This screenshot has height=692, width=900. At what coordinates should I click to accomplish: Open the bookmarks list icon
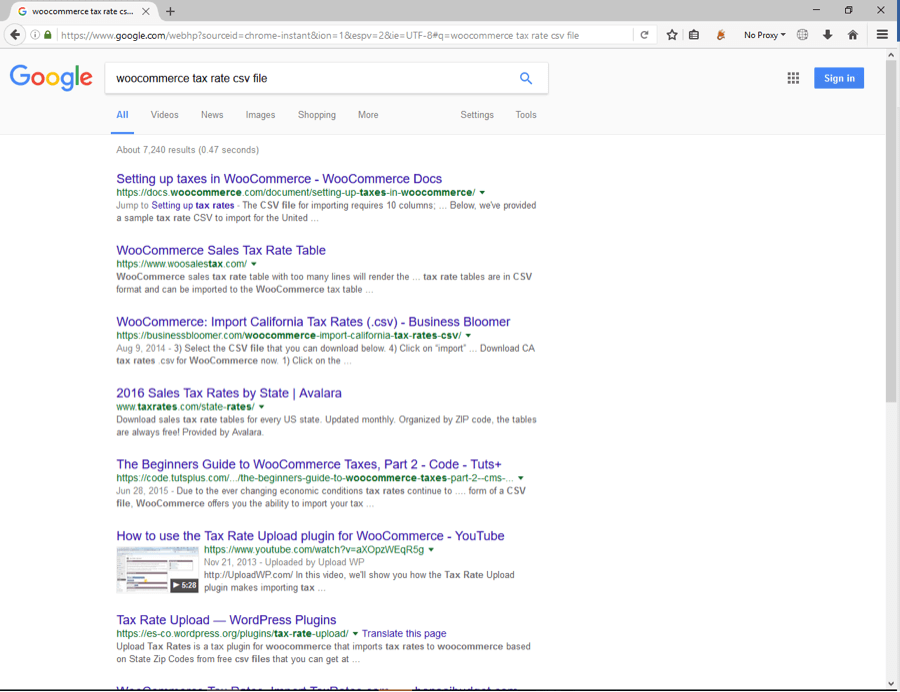click(x=694, y=35)
